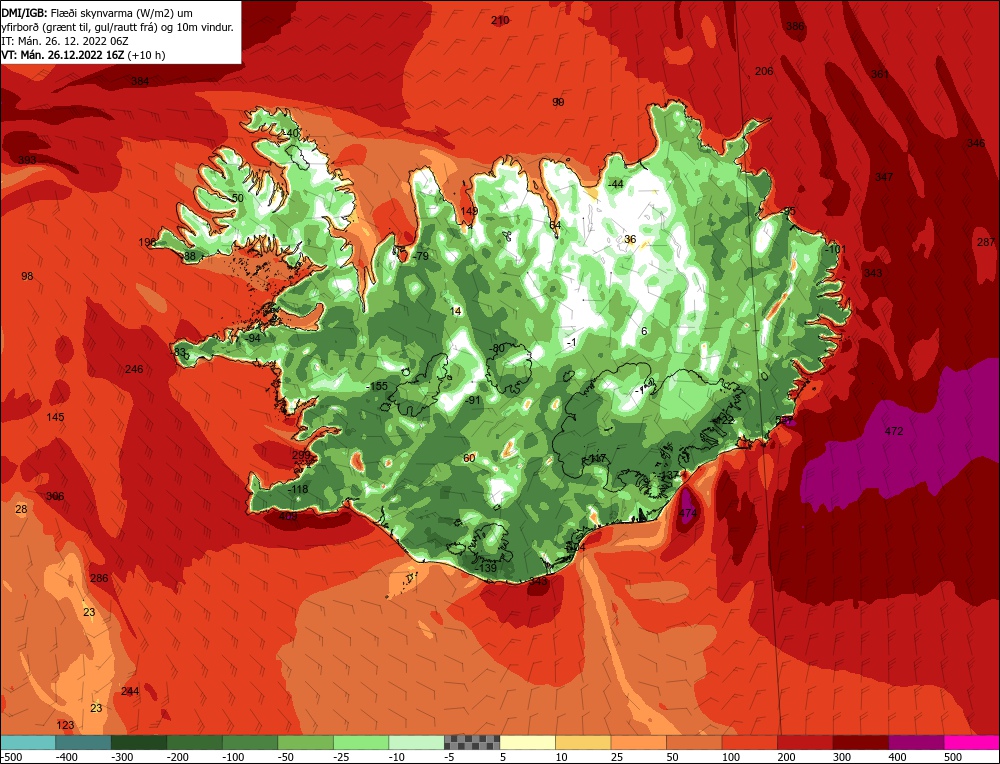Pick the green legend swatch between -100 and -50
1000x764 pixels.
(250, 742)
